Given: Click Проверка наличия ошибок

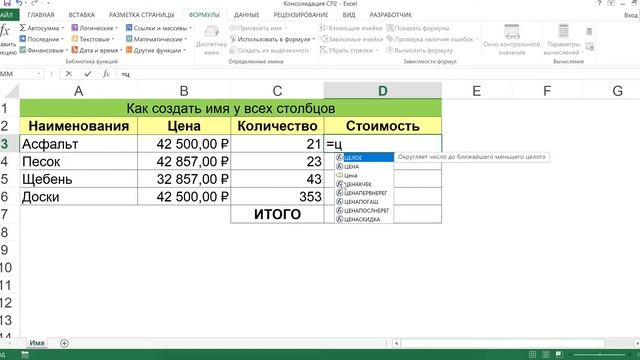Looking at the screenshot, I should (x=432, y=39).
